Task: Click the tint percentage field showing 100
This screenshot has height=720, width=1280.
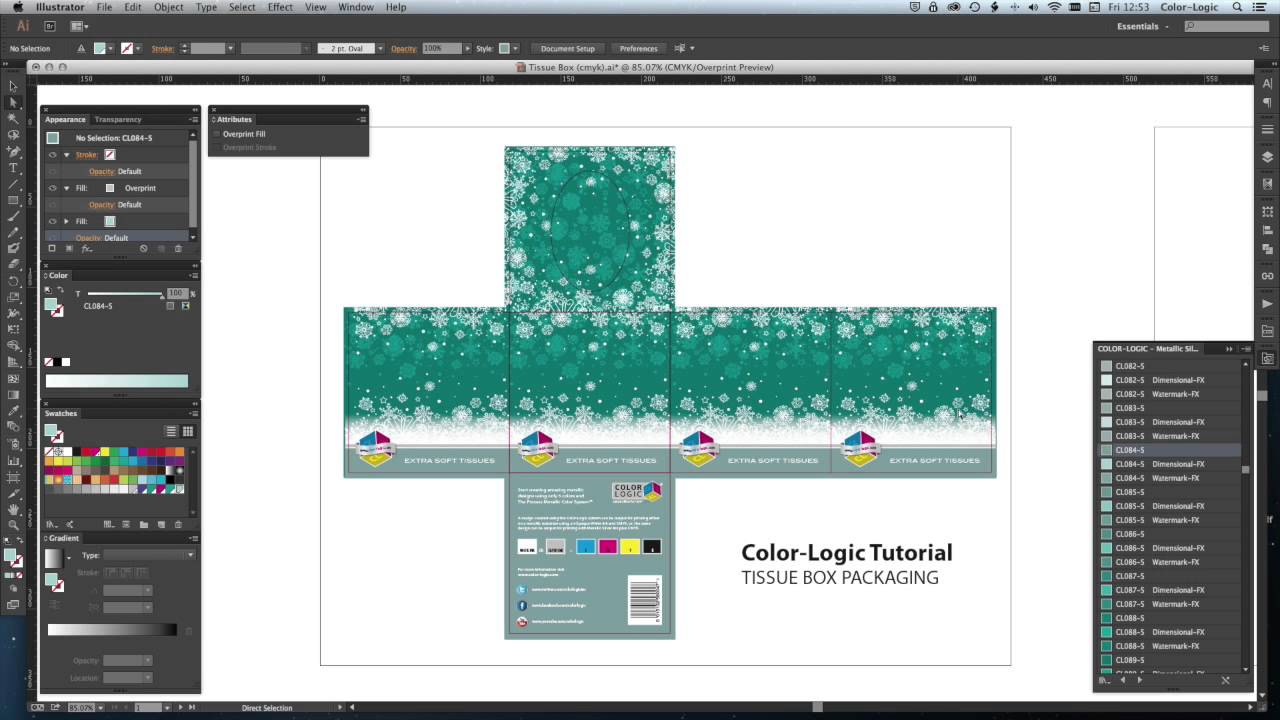Action: coord(177,293)
